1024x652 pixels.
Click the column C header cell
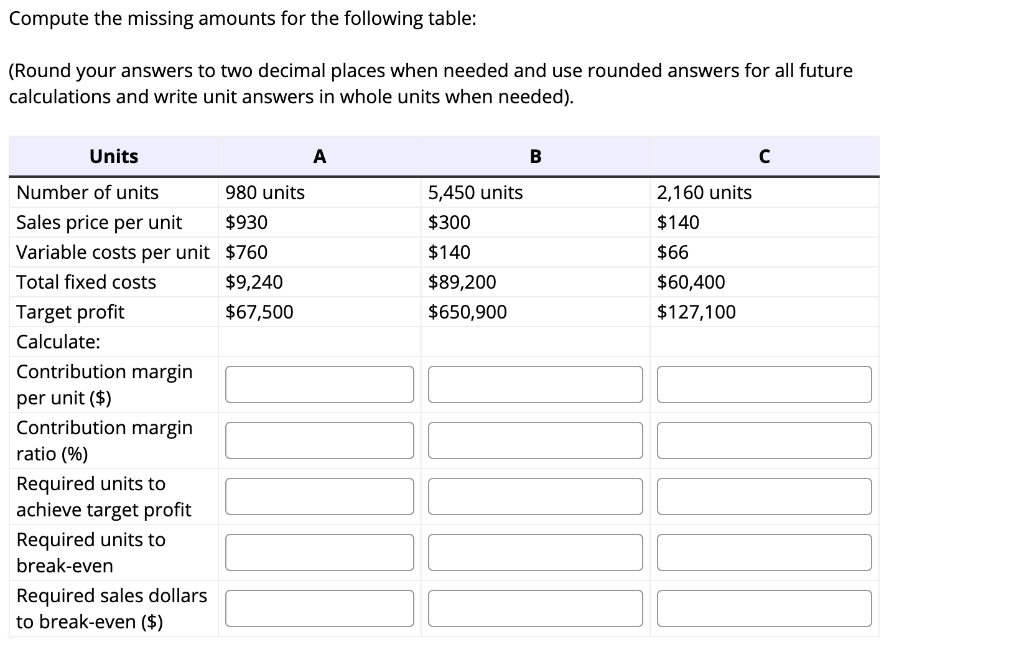[764, 156]
